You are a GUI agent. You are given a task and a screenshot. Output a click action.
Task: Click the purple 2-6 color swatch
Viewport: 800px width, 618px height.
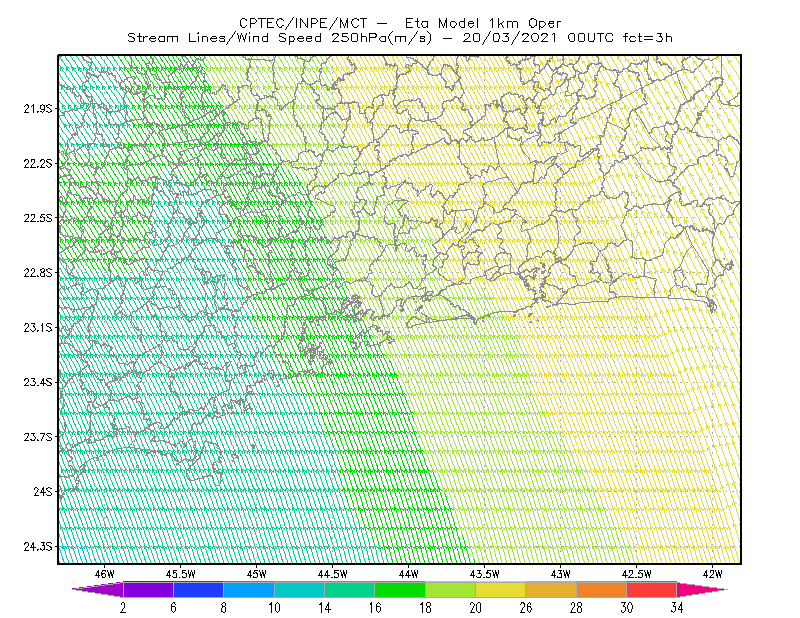tap(148, 589)
